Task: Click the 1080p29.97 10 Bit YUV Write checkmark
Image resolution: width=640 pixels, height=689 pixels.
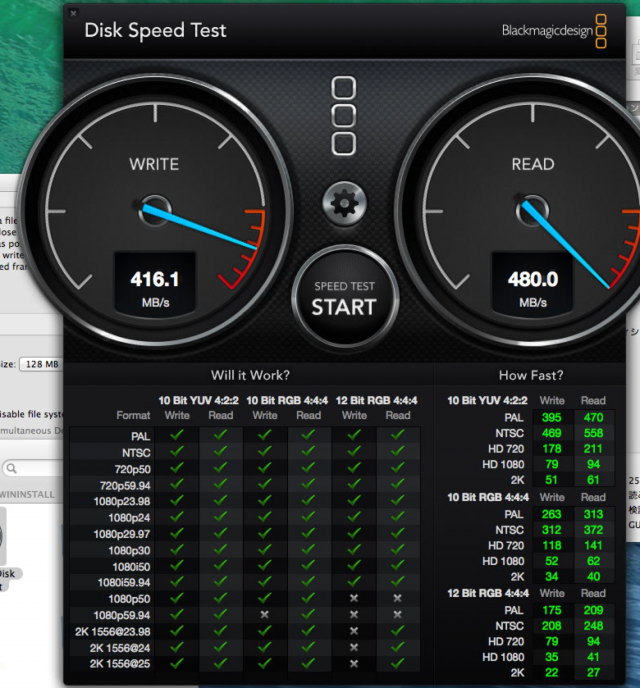Action: (x=177, y=533)
